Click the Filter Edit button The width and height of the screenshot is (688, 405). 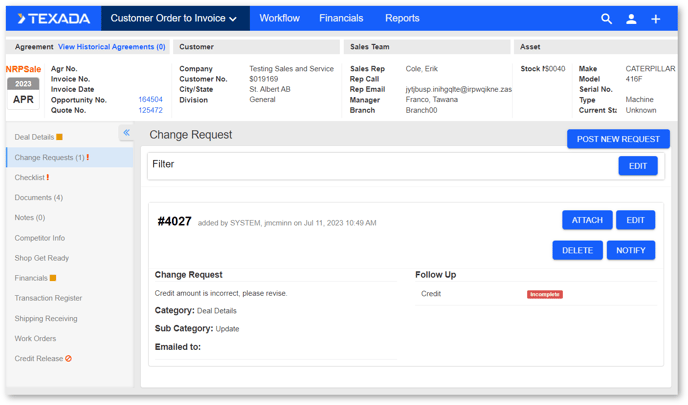click(x=637, y=166)
